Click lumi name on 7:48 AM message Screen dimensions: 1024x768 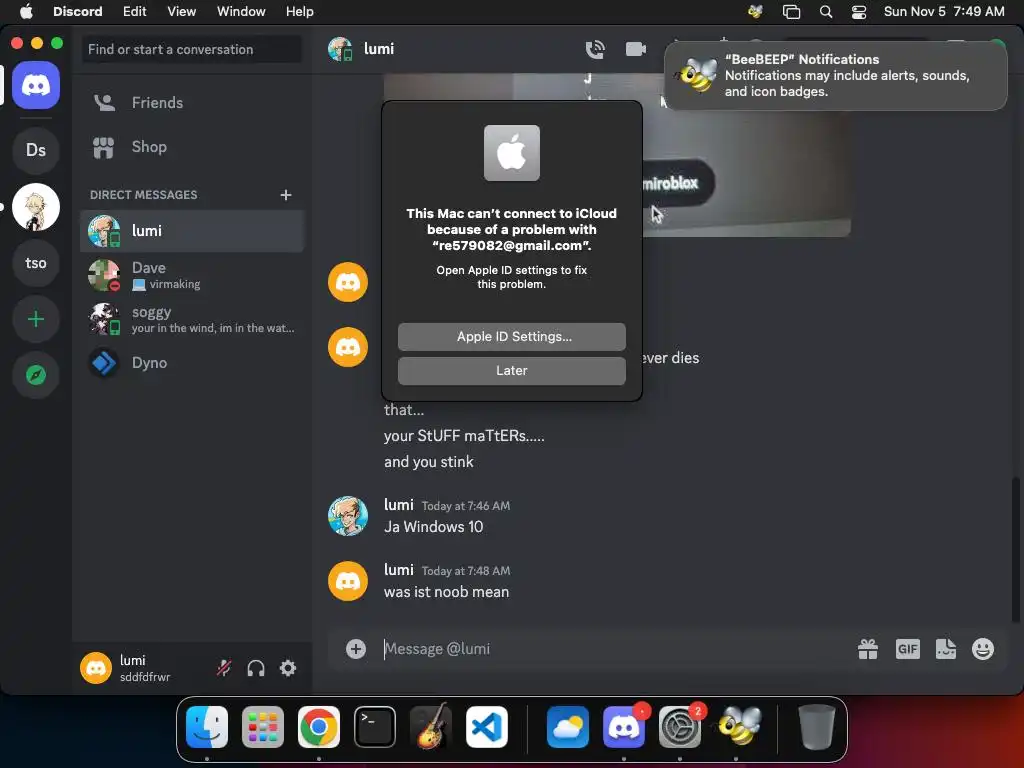[x=398, y=569]
